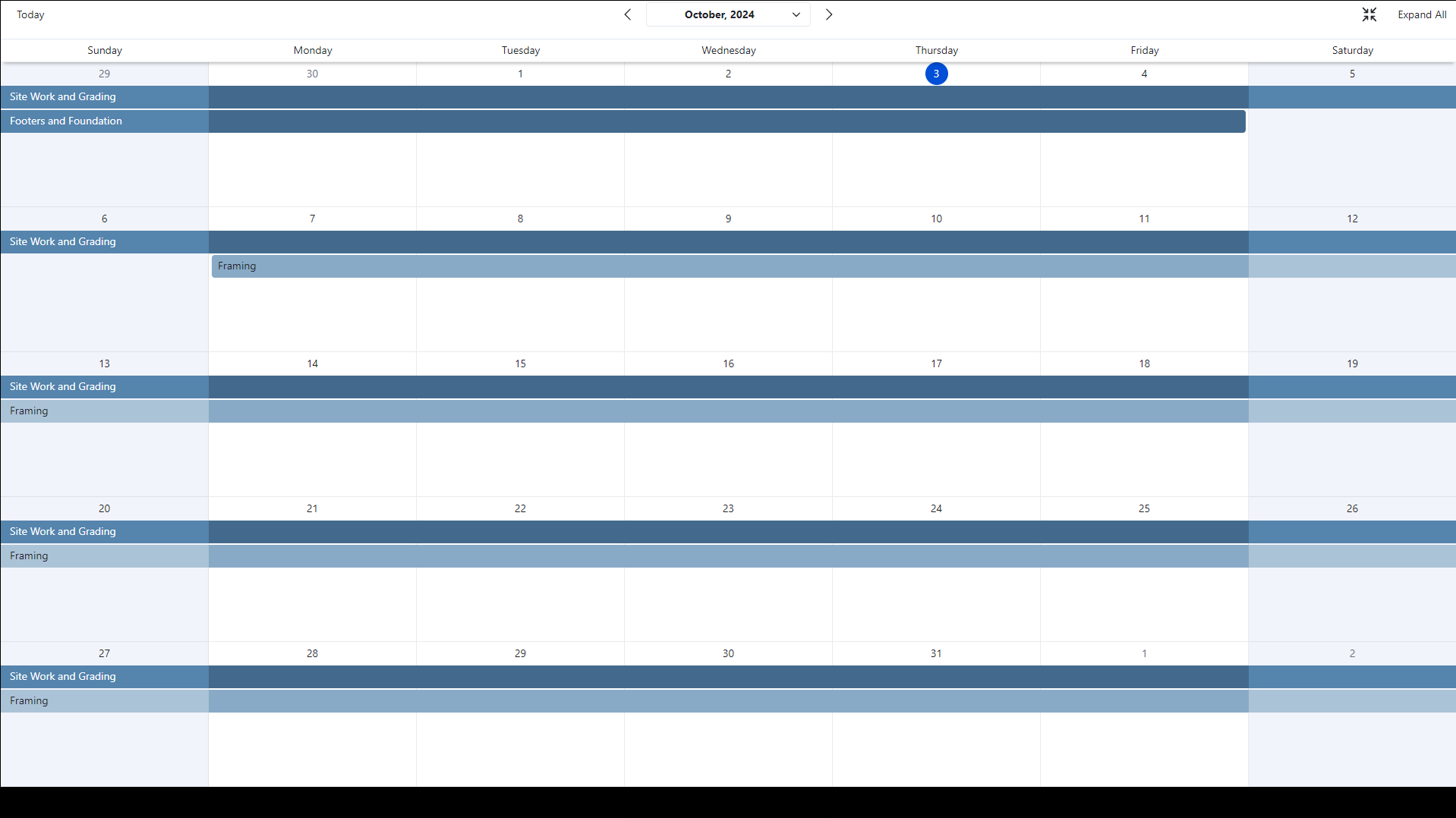Select date 29 on Sunday in first week

(104, 74)
